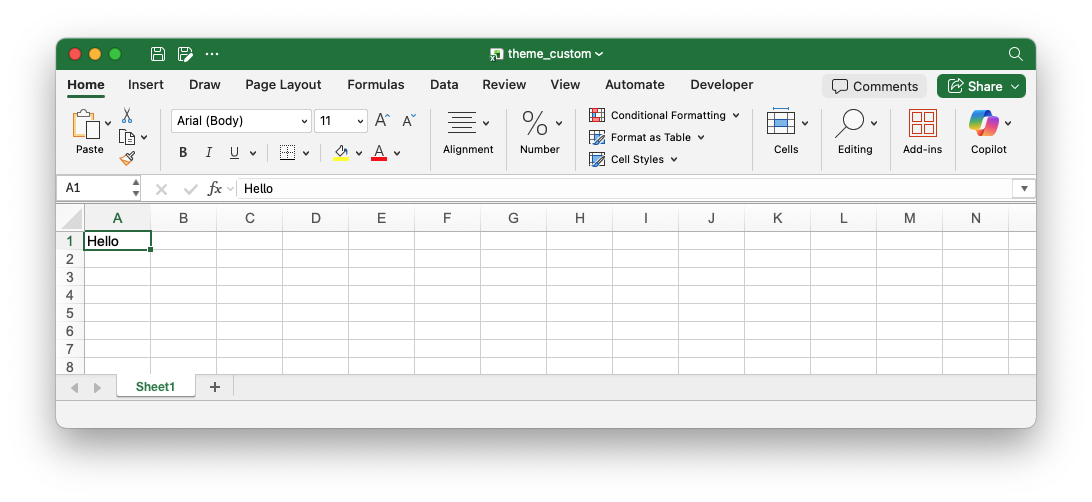Click the Conditional Formatting icon
Viewport: 1092px width, 502px height.
[597, 116]
